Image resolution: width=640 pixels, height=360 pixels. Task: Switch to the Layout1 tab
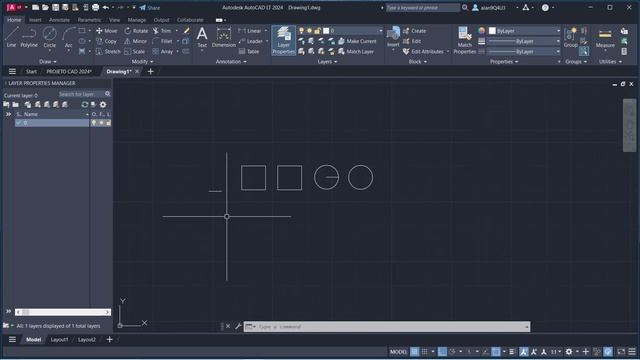click(x=60, y=340)
